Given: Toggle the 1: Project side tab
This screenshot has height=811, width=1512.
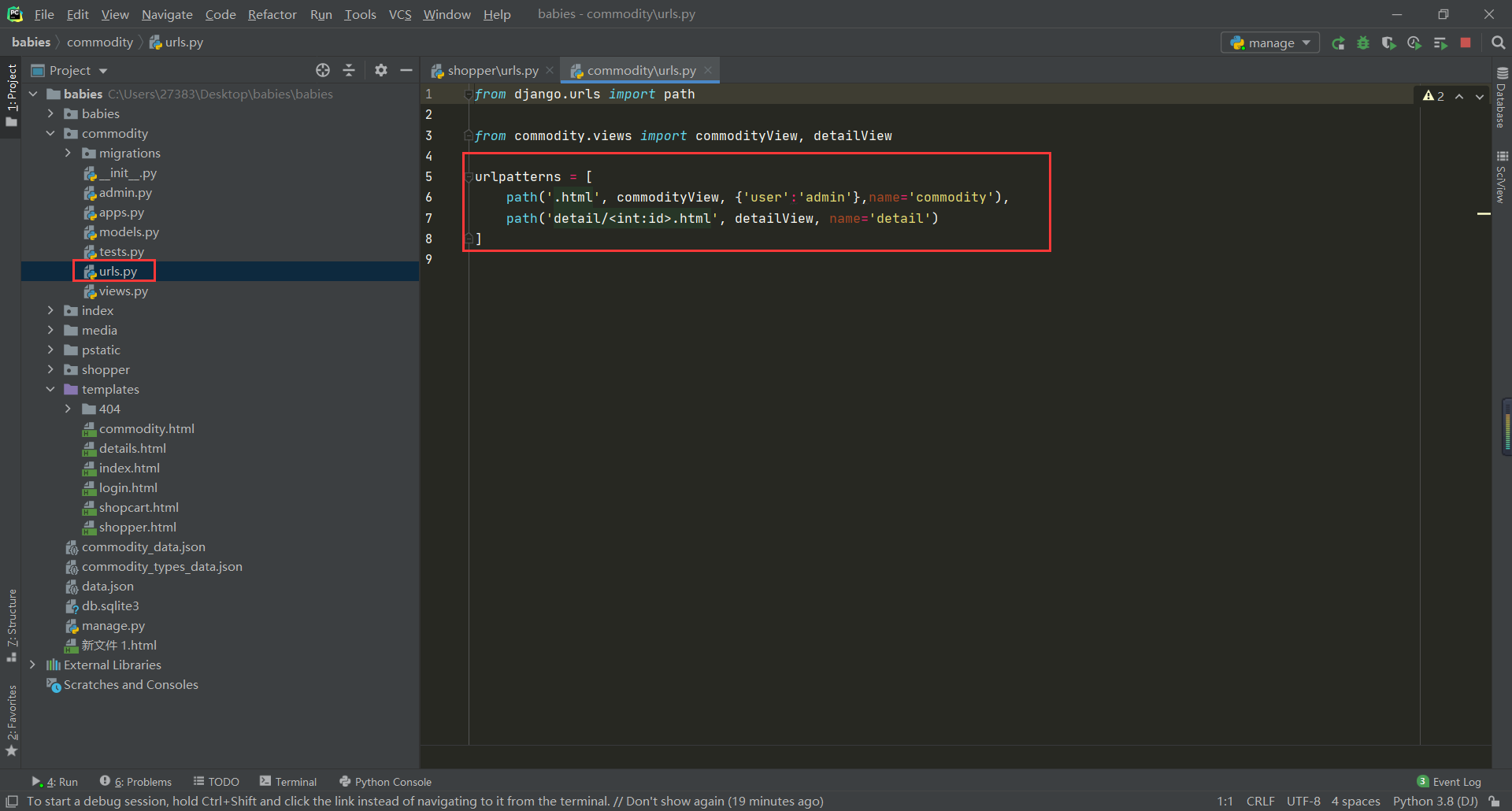Looking at the screenshot, I should pos(11,95).
